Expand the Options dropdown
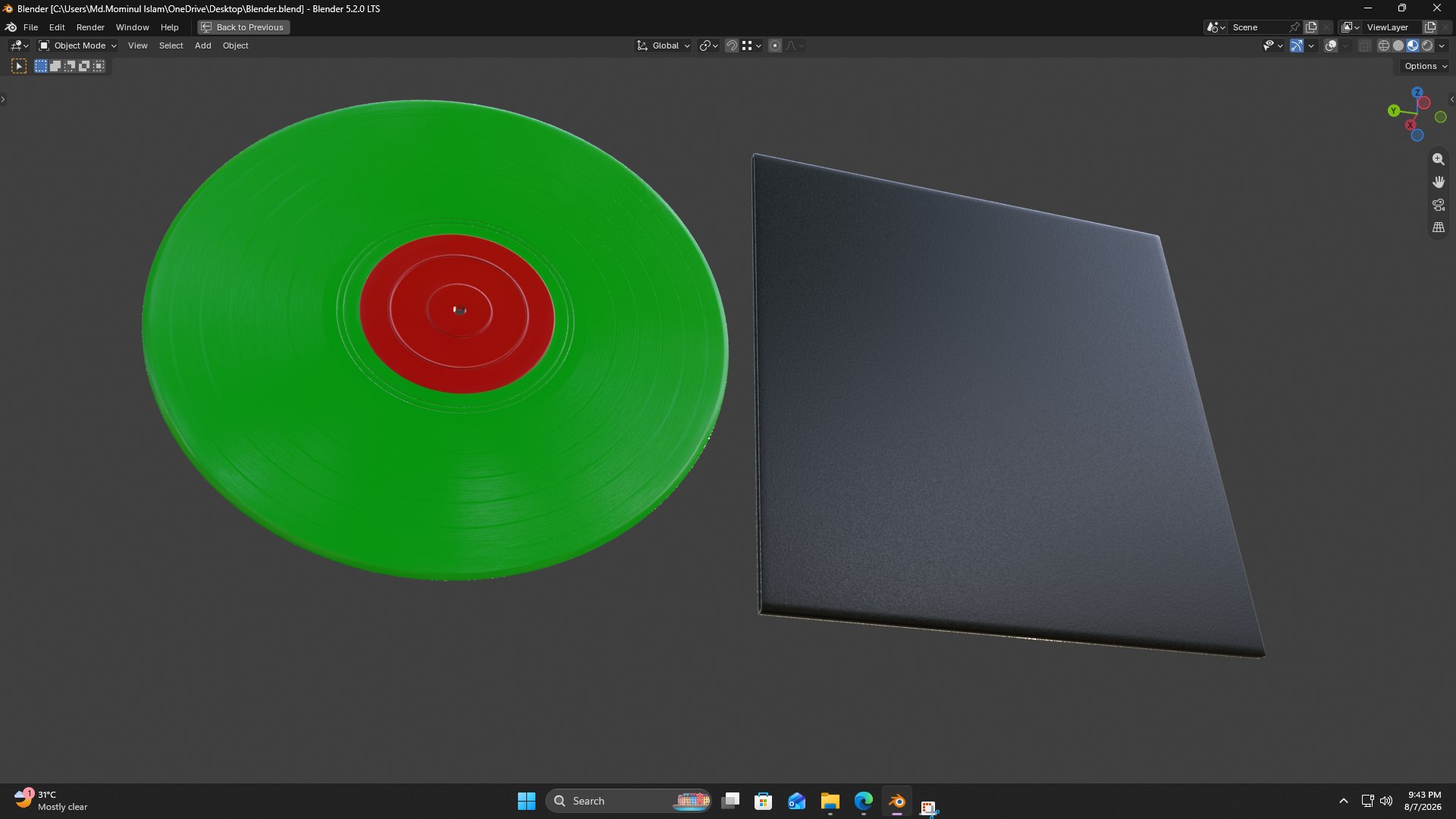The width and height of the screenshot is (1456, 819). click(1426, 66)
